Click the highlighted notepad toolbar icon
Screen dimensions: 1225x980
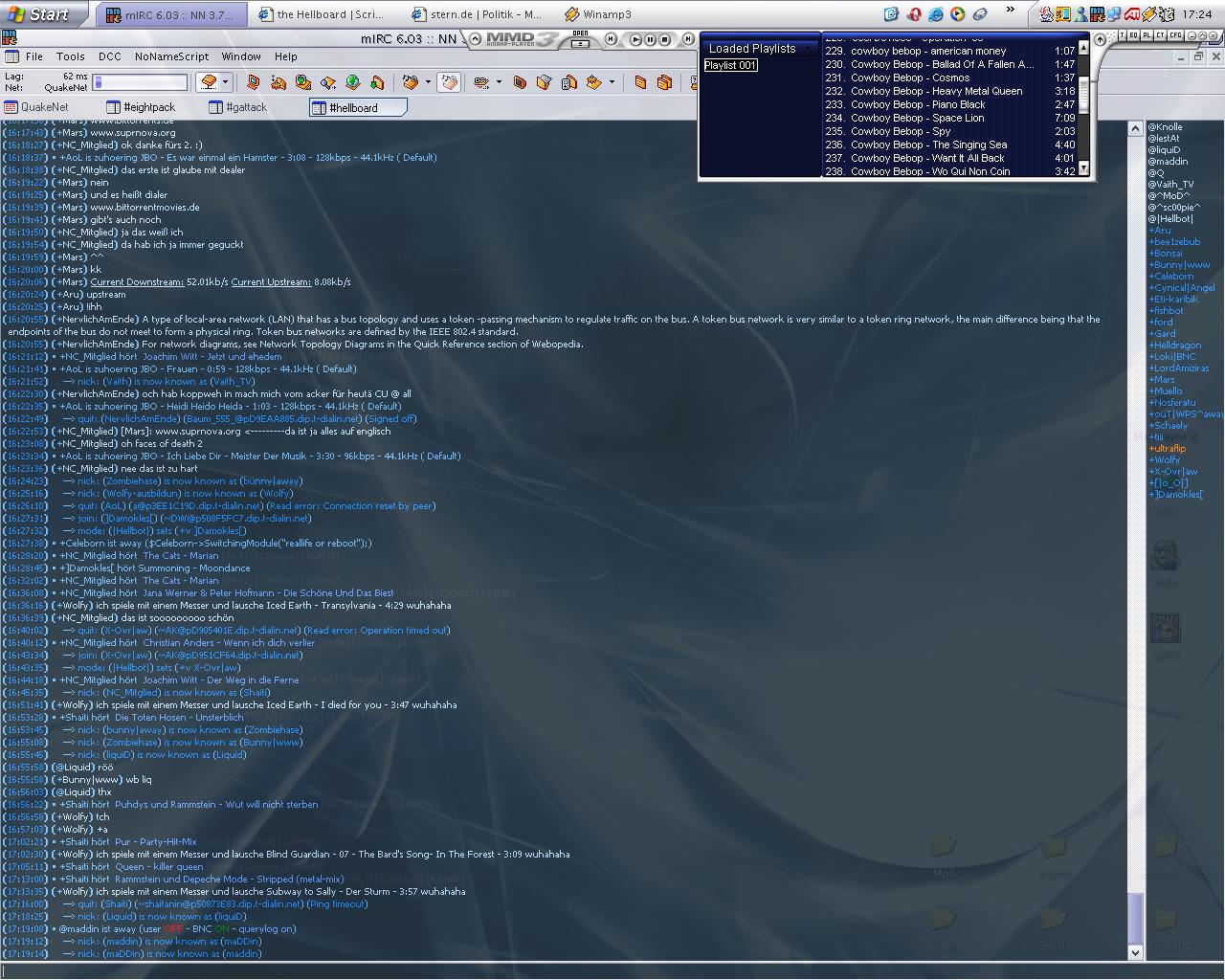pyautogui.click(x=448, y=82)
